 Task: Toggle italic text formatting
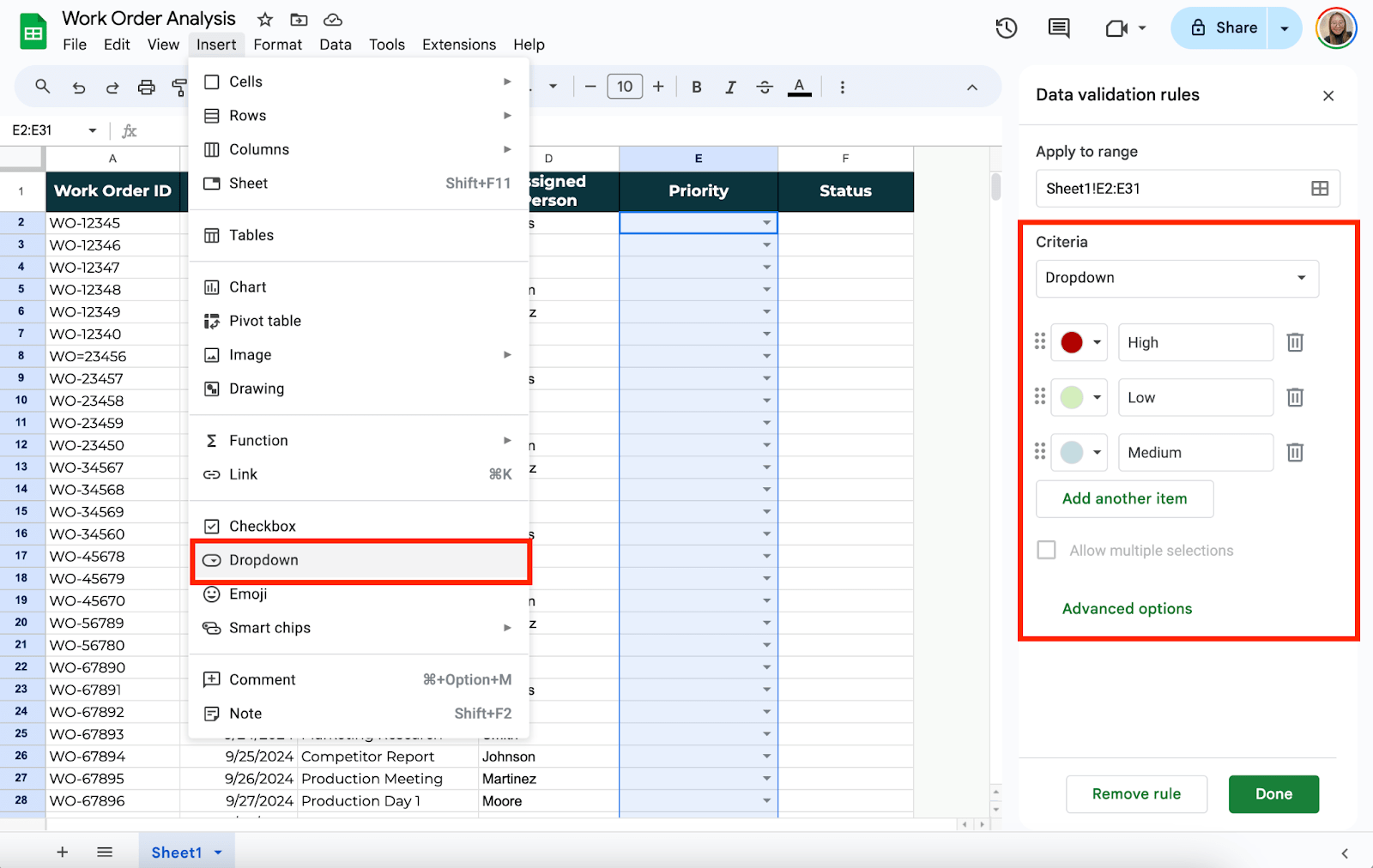(x=730, y=87)
